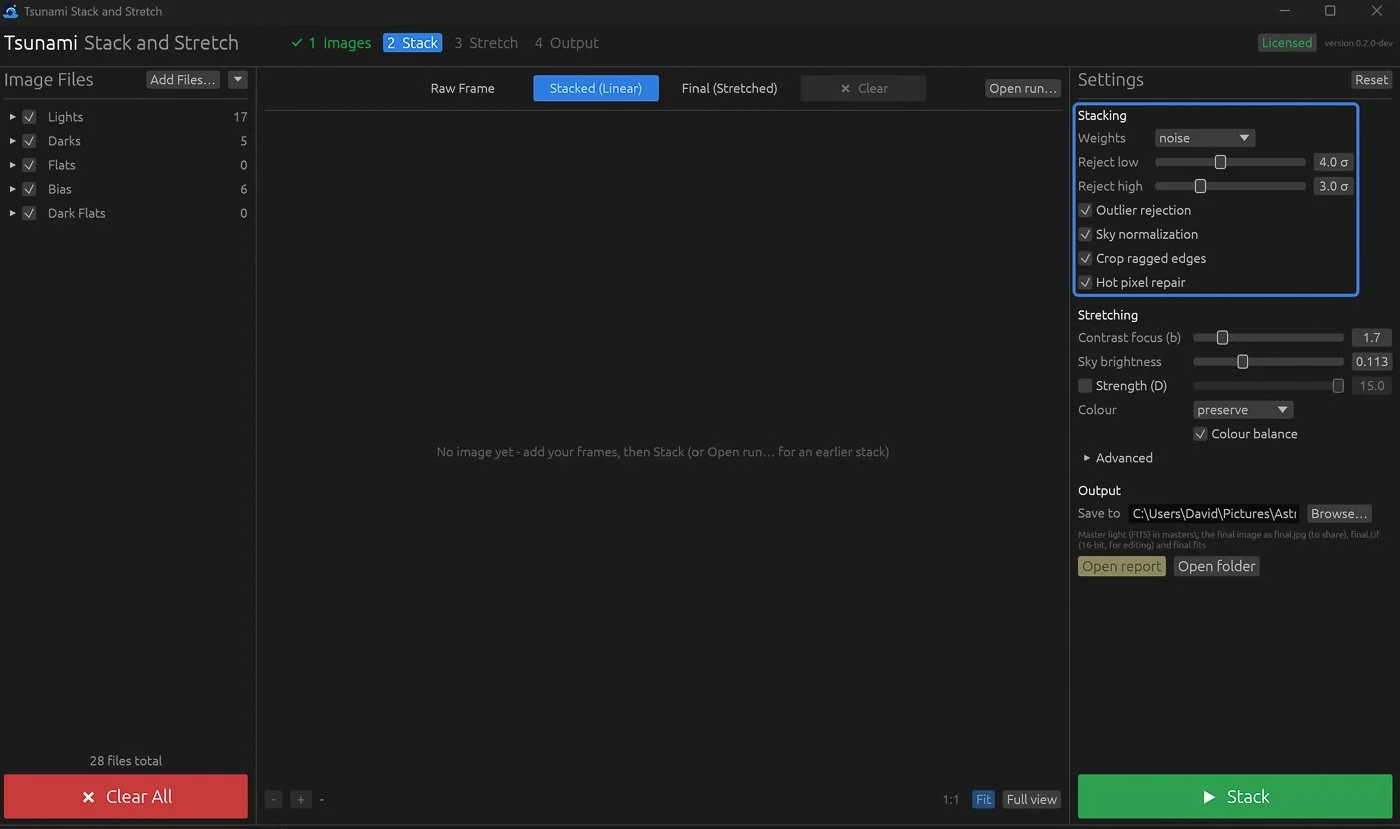Click Open run… button
This screenshot has height=829, width=1400.
[x=1023, y=88]
